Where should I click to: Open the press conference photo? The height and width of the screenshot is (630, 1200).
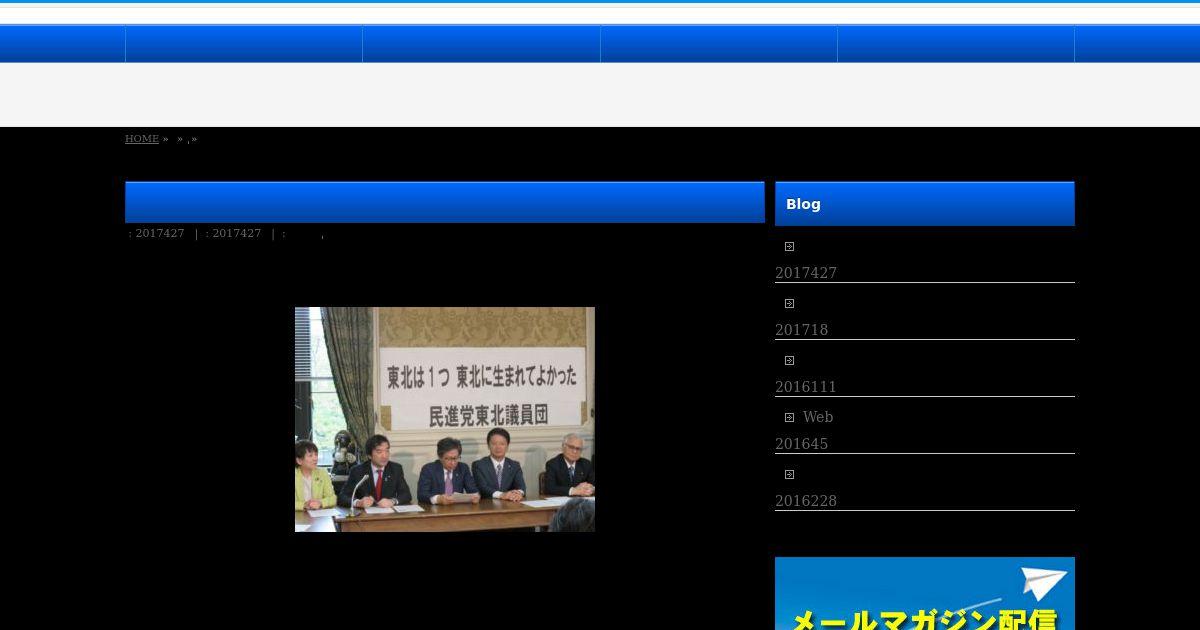click(x=445, y=419)
